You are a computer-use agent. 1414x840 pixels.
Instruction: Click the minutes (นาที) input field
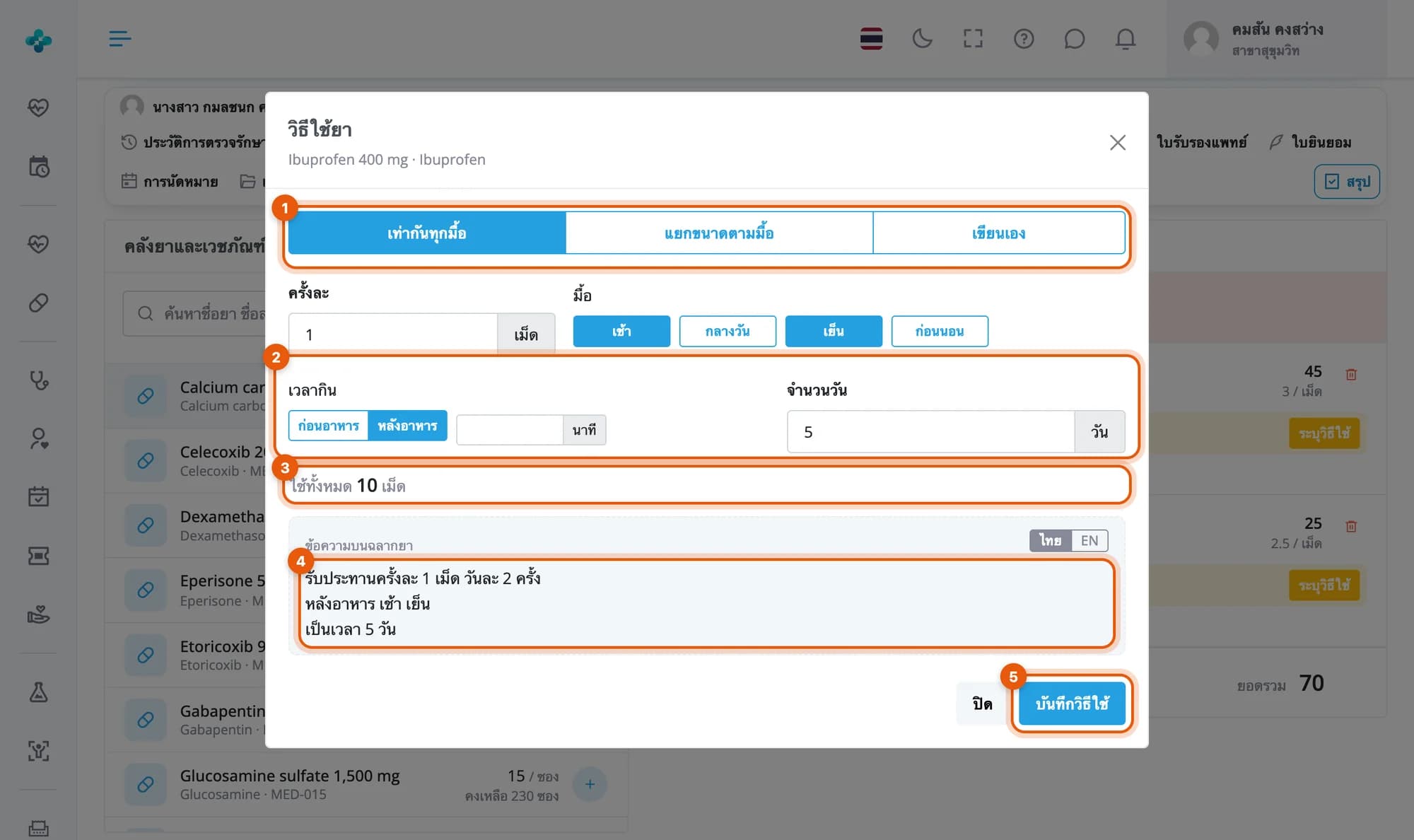[x=510, y=430]
